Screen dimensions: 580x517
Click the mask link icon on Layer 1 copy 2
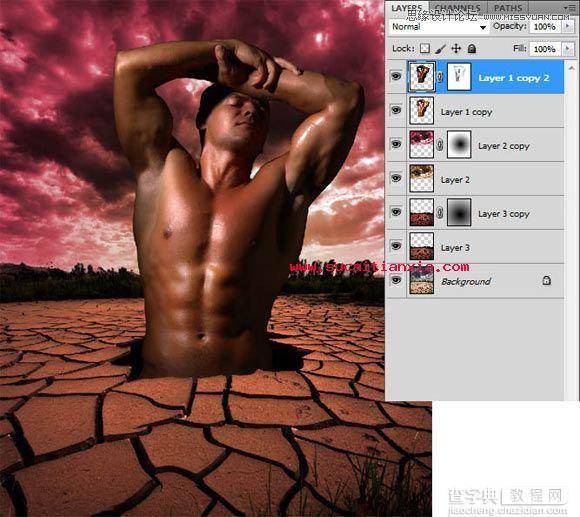440,77
